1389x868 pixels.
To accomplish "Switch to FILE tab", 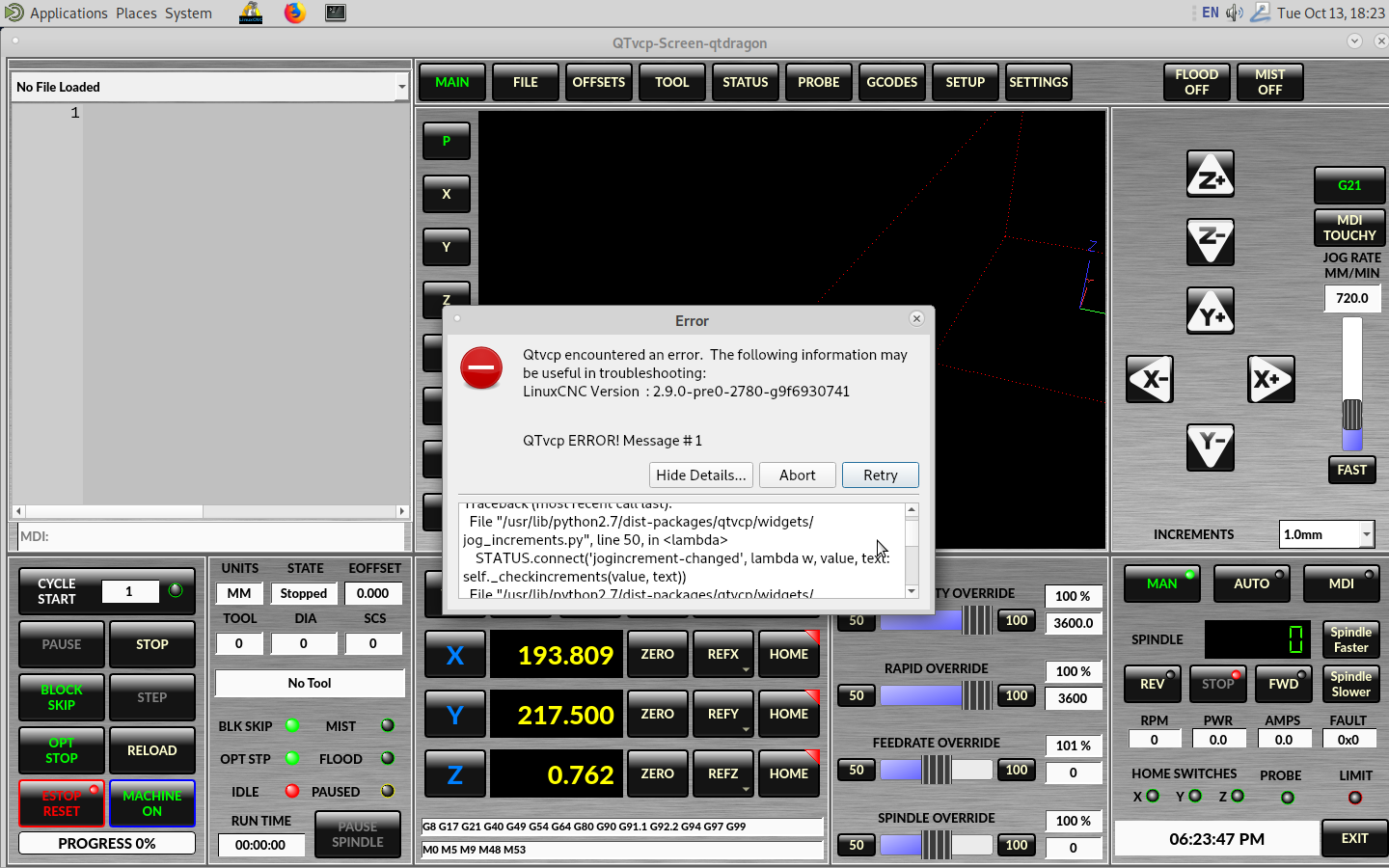I will coord(526,82).
